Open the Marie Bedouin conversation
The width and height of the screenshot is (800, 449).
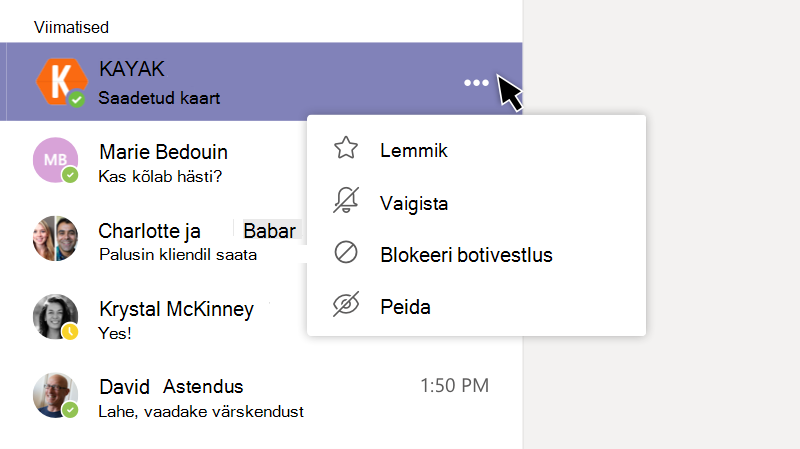coord(153,160)
